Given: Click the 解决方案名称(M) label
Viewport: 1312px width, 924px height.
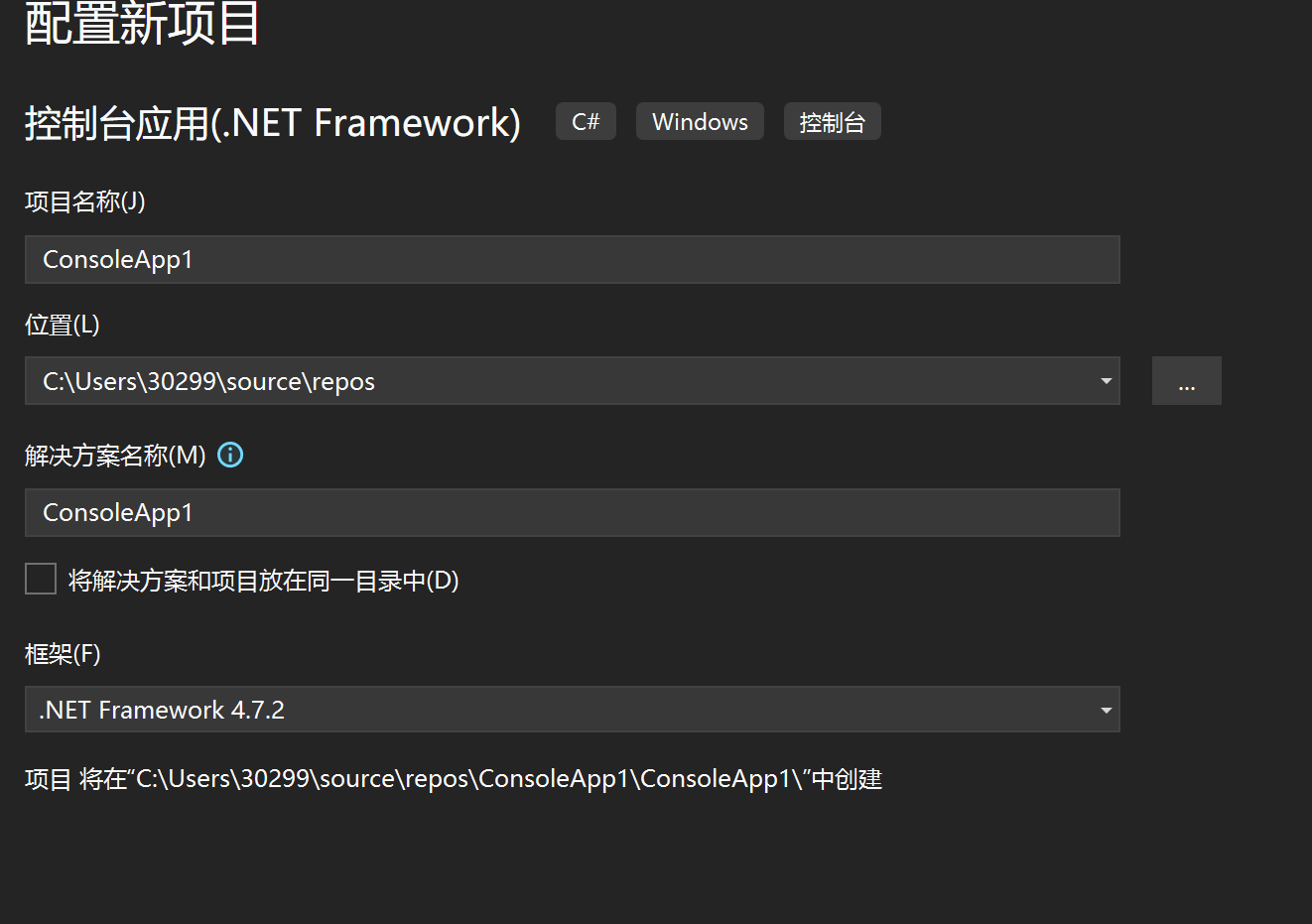Looking at the screenshot, I should coord(115,456).
